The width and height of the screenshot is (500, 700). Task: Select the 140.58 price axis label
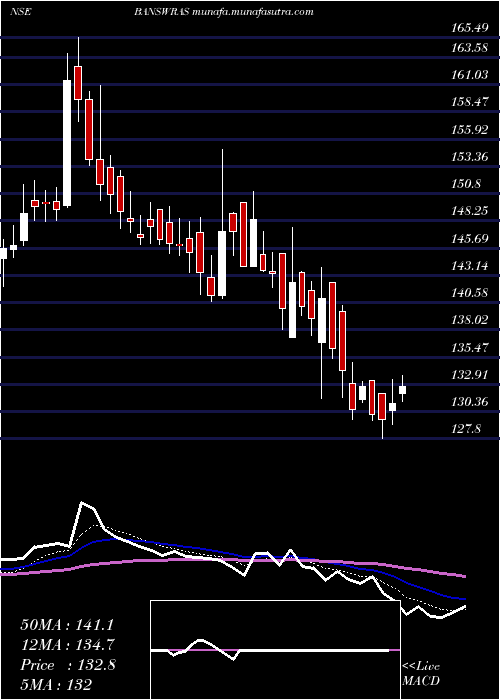[469, 293]
